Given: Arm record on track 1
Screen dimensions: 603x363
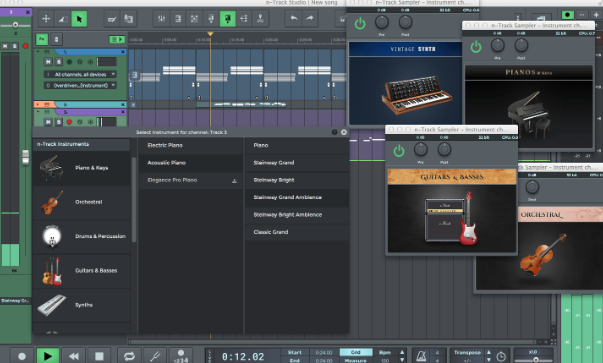Looking at the screenshot, I should (x=69, y=62).
